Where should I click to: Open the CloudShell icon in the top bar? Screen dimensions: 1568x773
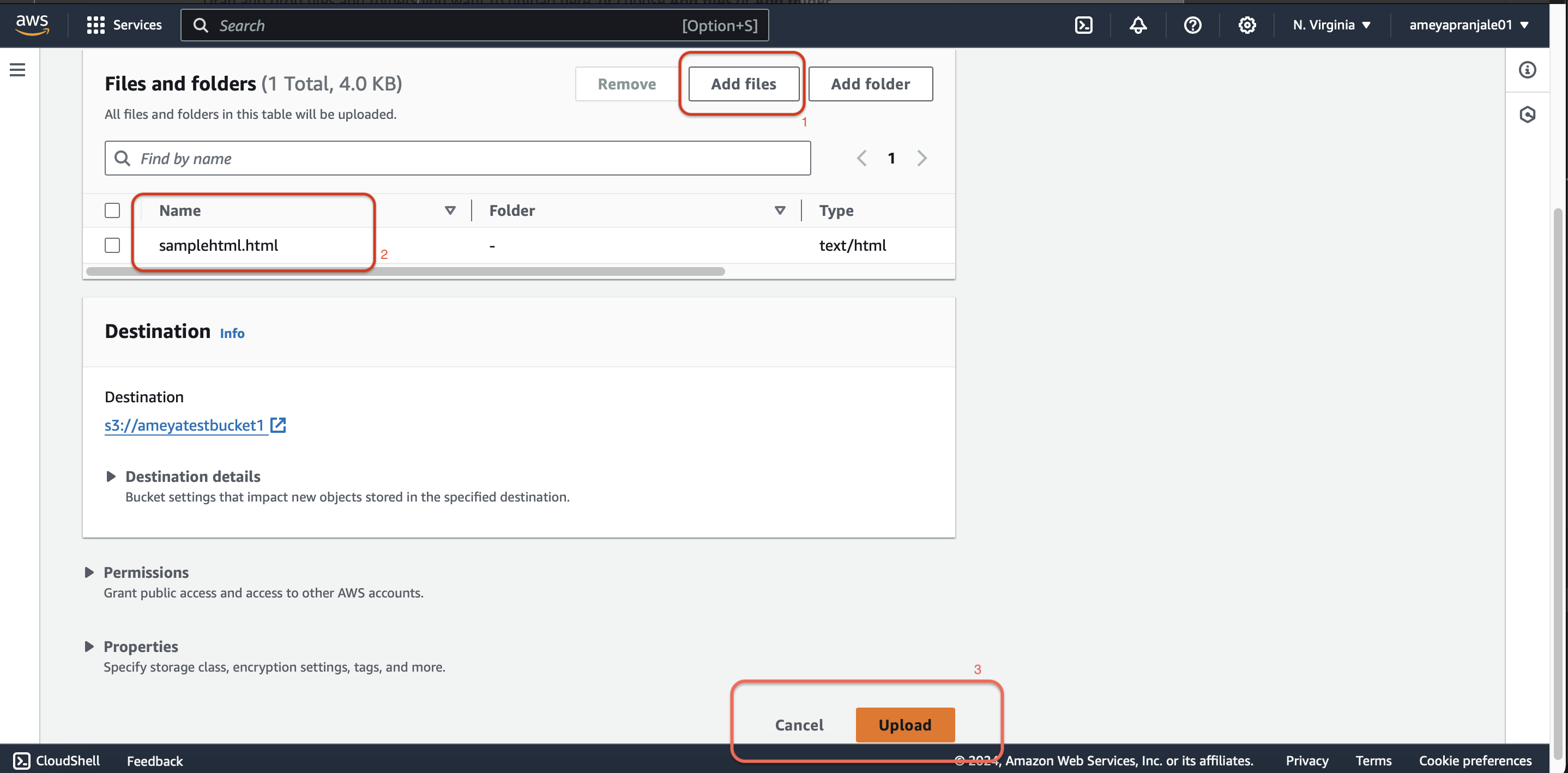coord(1083,25)
